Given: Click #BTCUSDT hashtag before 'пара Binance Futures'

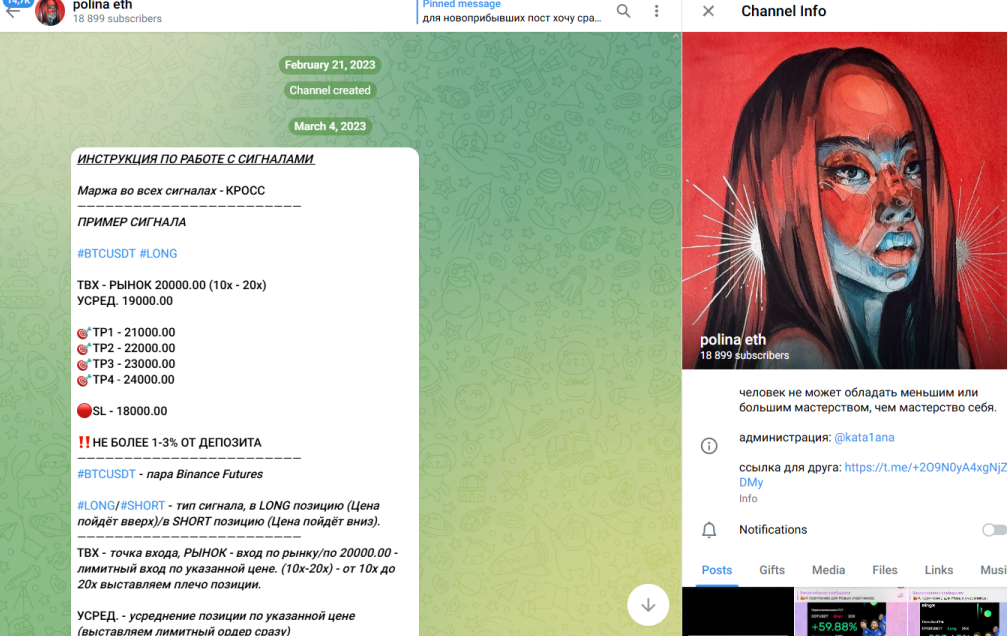Looking at the screenshot, I should click(106, 474).
